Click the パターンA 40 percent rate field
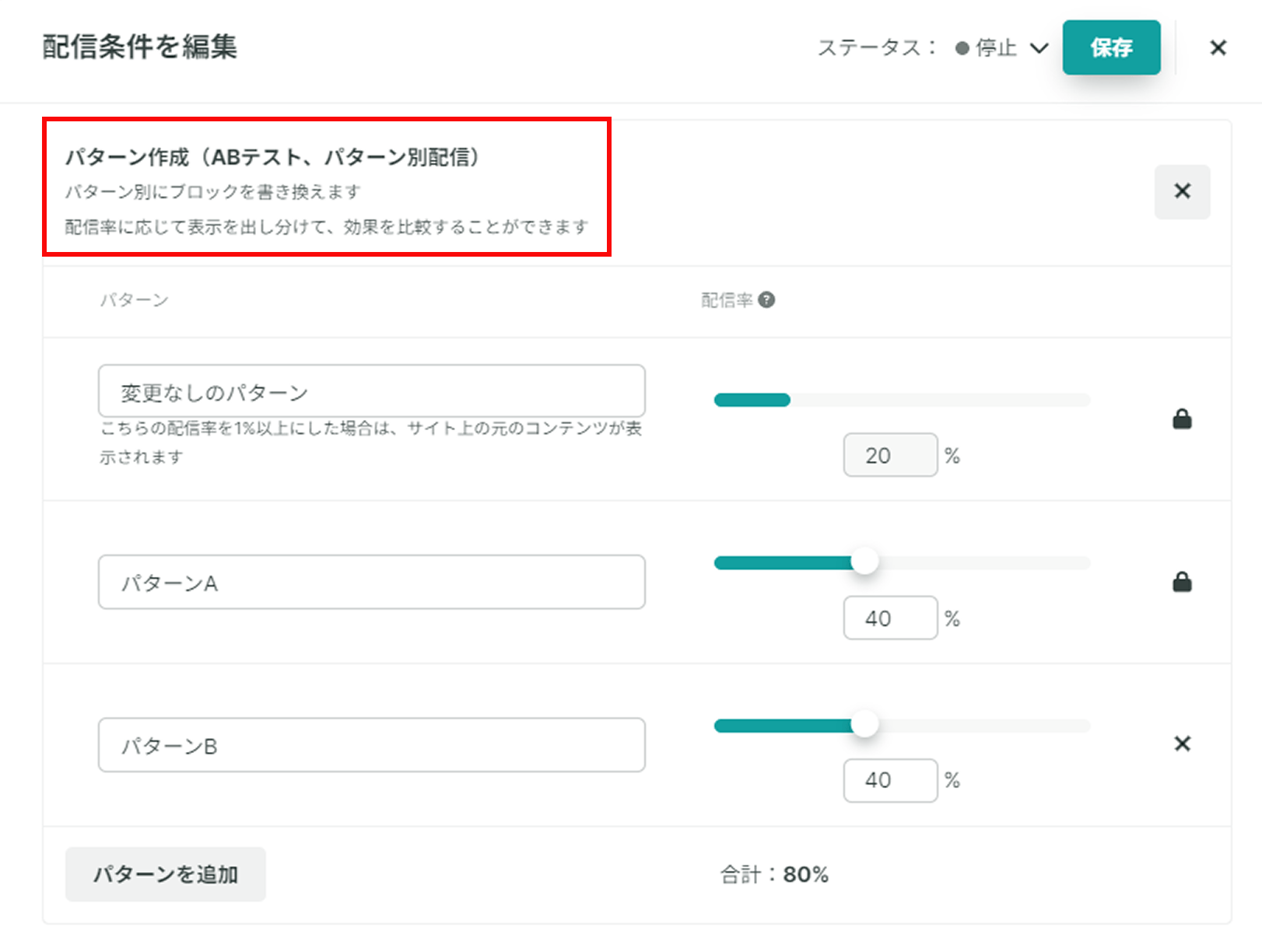 click(890, 618)
